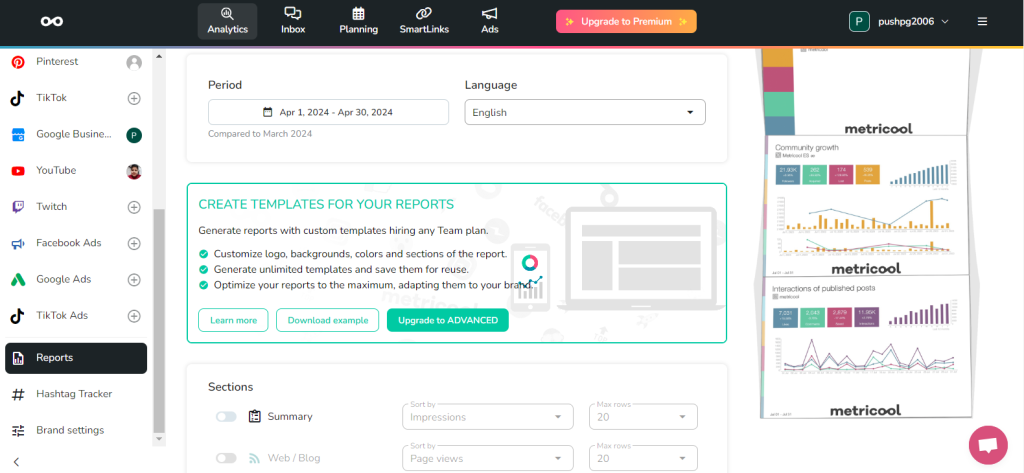Image resolution: width=1024 pixels, height=473 pixels.
Task: Click the Summary clipboard icon
Action: point(255,417)
